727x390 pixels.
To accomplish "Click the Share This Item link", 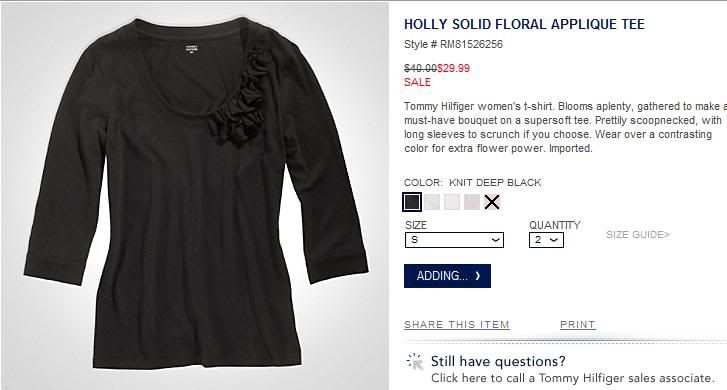I will [457, 325].
